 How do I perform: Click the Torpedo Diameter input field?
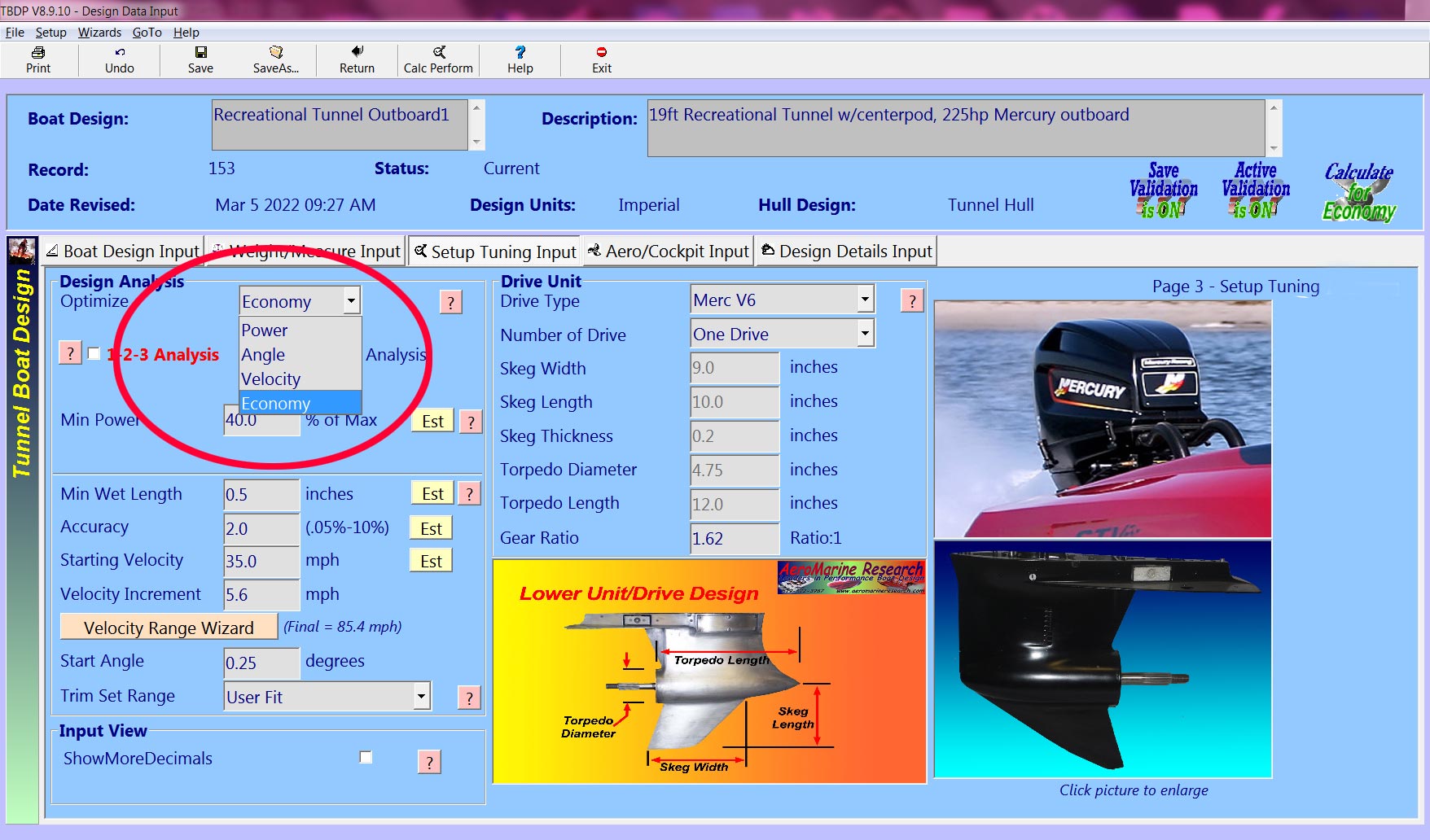coord(735,470)
